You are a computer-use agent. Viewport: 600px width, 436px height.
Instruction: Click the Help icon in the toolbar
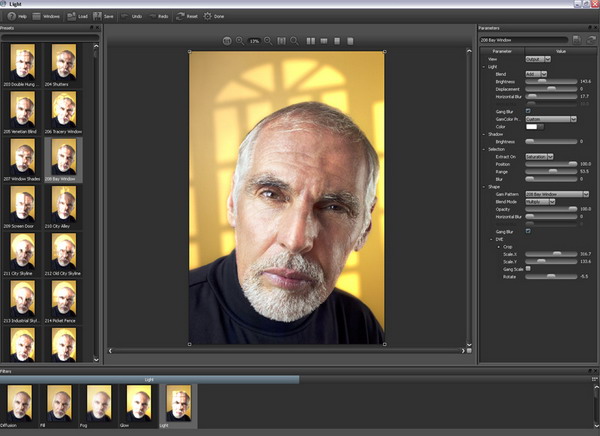[10, 17]
